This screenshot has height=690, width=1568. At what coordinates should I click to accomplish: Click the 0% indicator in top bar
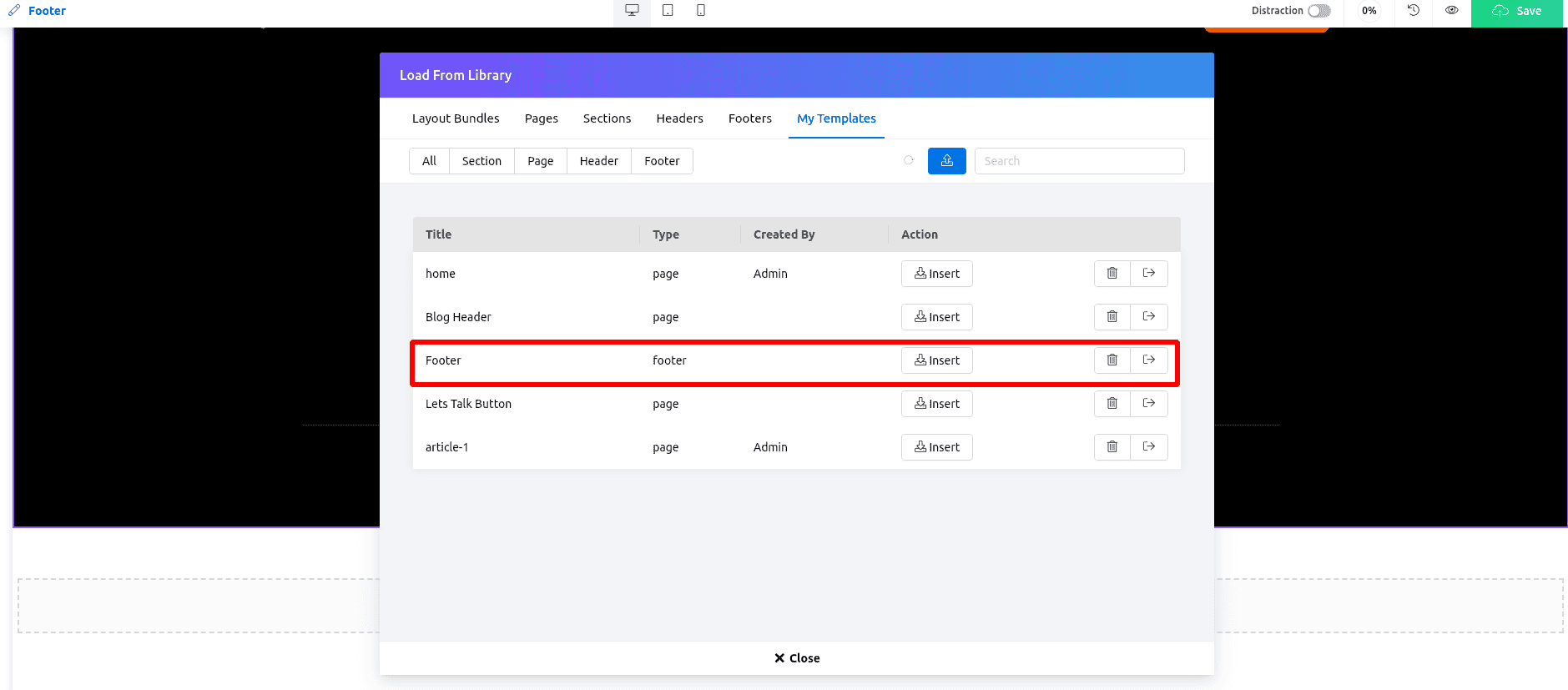(x=1369, y=11)
